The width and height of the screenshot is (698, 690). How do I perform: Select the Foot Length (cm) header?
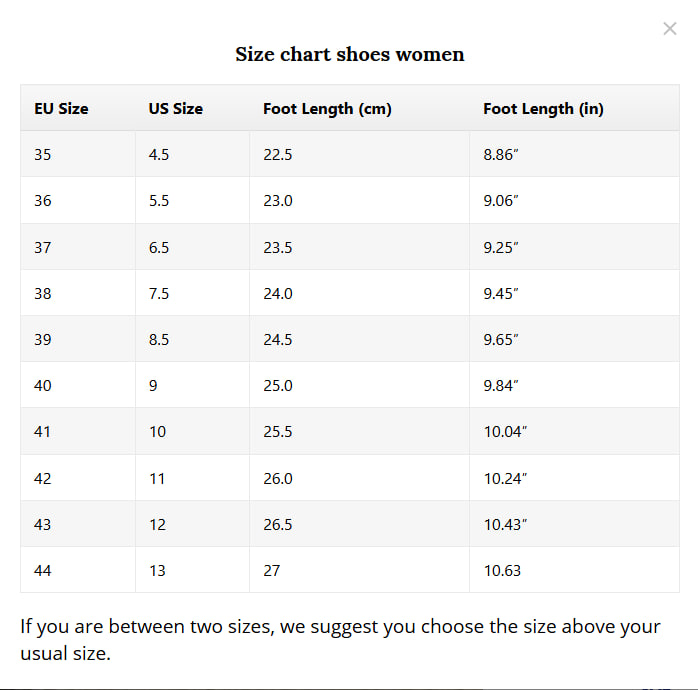click(x=327, y=109)
